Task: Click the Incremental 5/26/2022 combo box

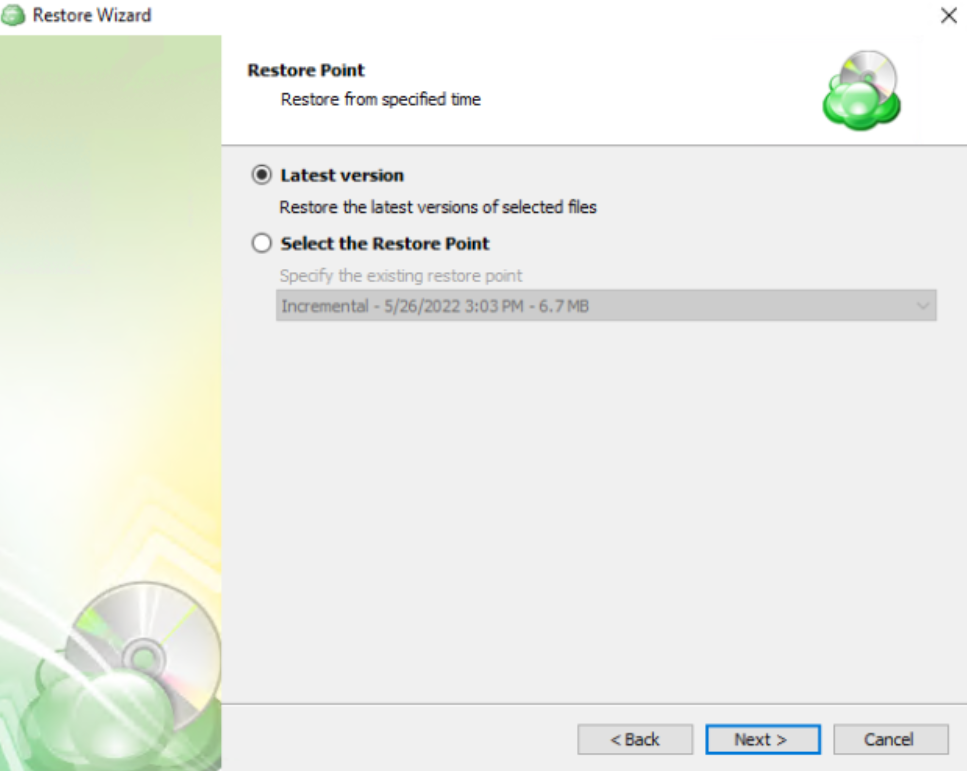Action: pyautogui.click(x=606, y=306)
